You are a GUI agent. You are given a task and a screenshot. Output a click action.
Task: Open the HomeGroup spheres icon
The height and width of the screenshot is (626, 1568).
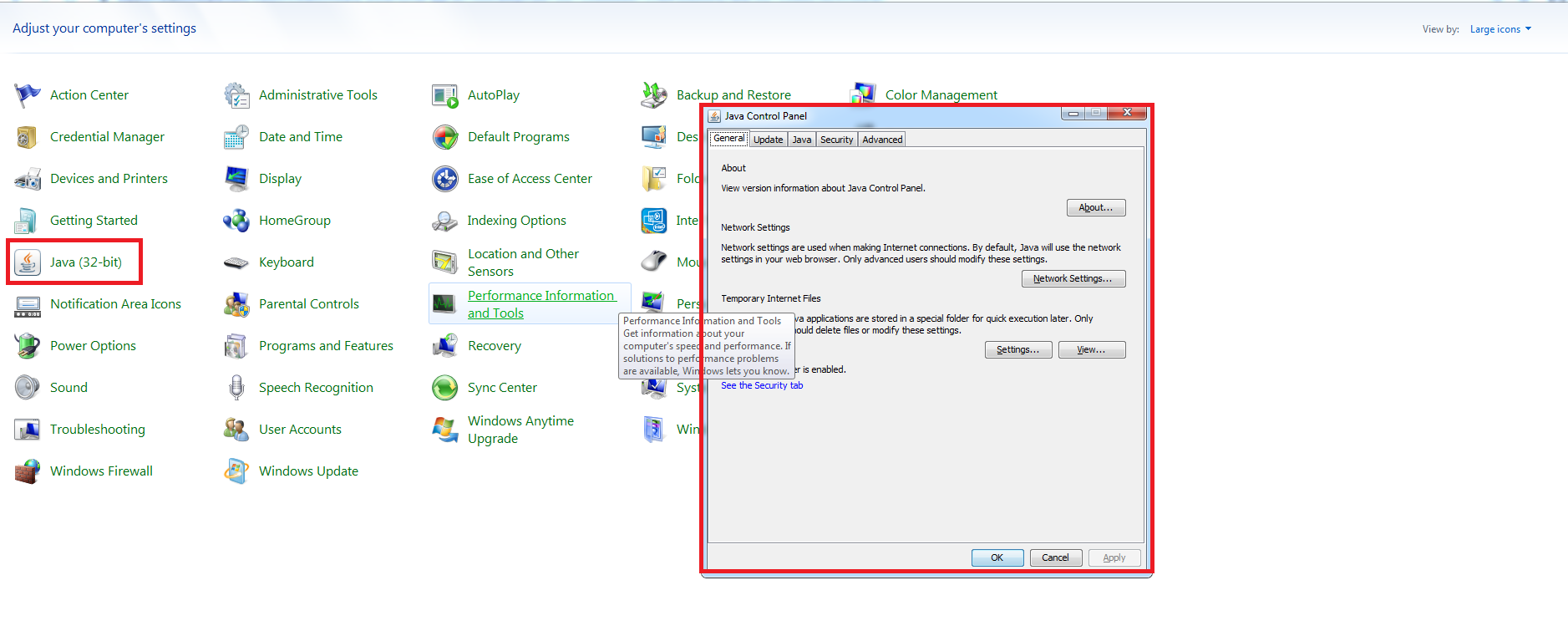(236, 221)
